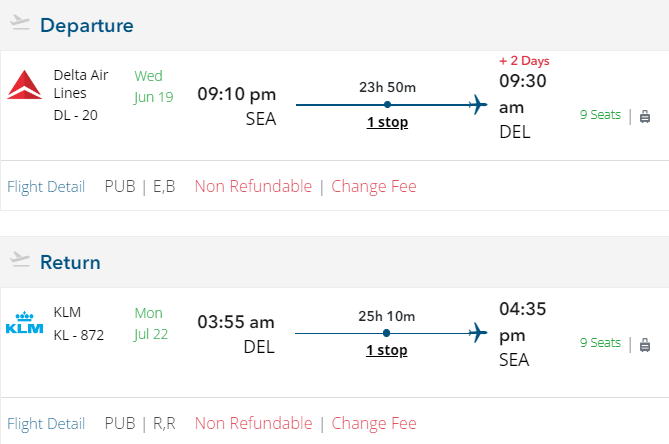The height and width of the screenshot is (444, 669).
Task: Click the Departure section airplane icon
Action: pos(20,23)
